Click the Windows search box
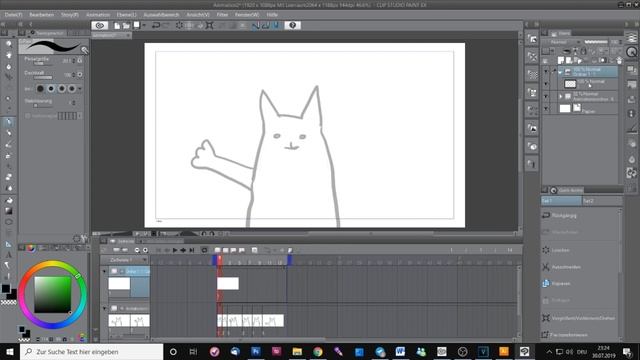Screen dimensions: 640x360 pyautogui.click(x=91, y=351)
